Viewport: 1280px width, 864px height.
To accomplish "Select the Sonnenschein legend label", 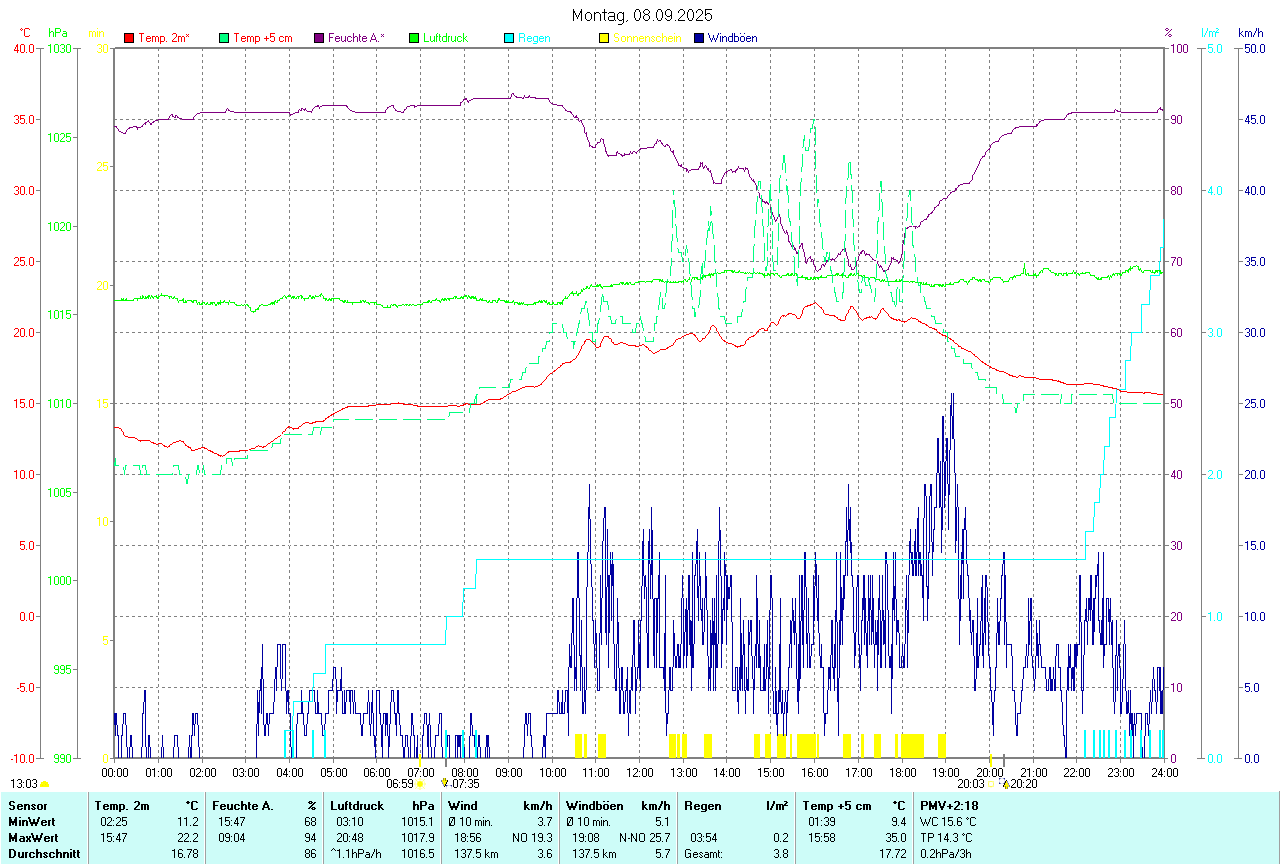I will [647, 38].
